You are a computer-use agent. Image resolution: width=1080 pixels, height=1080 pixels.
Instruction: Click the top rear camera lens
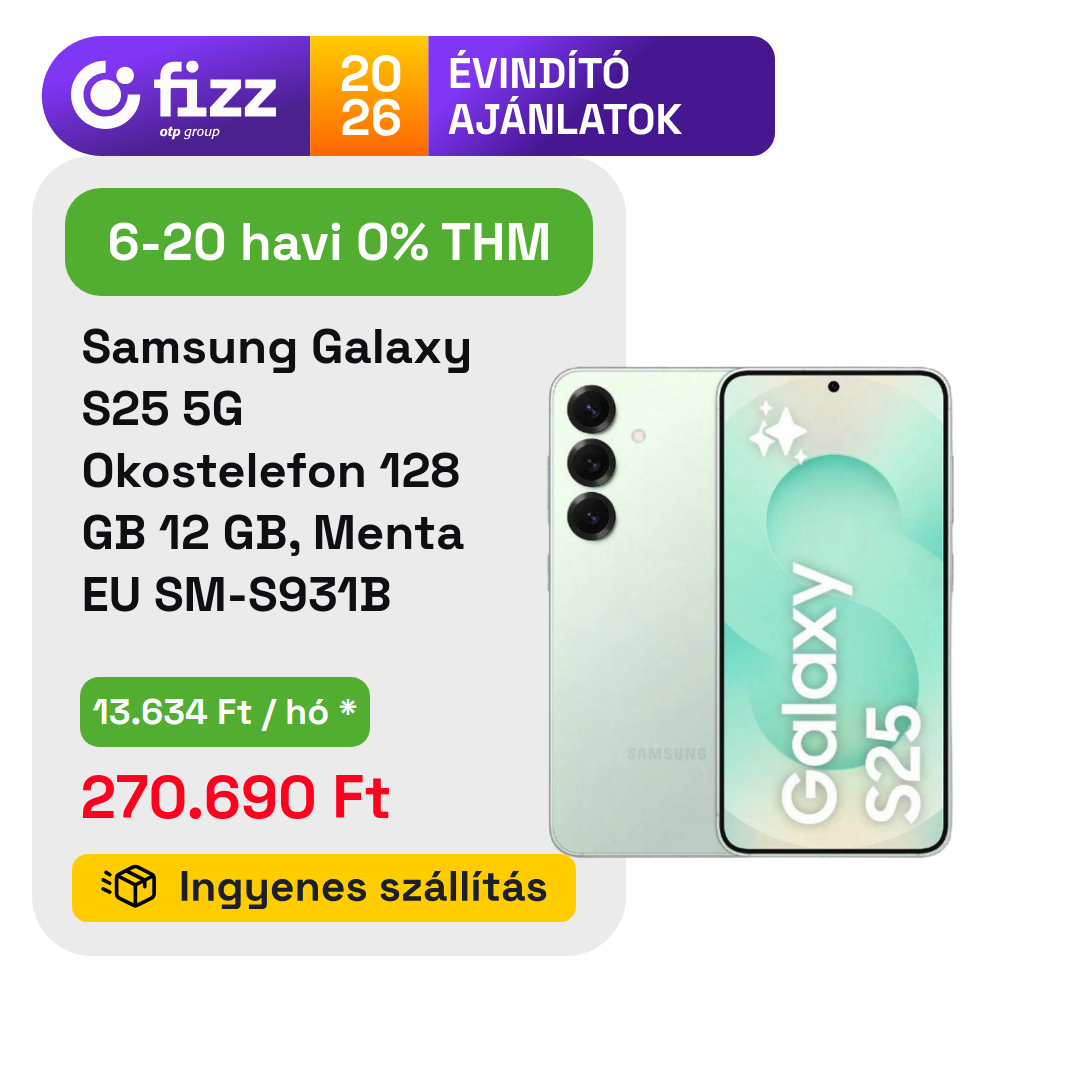pos(591,409)
